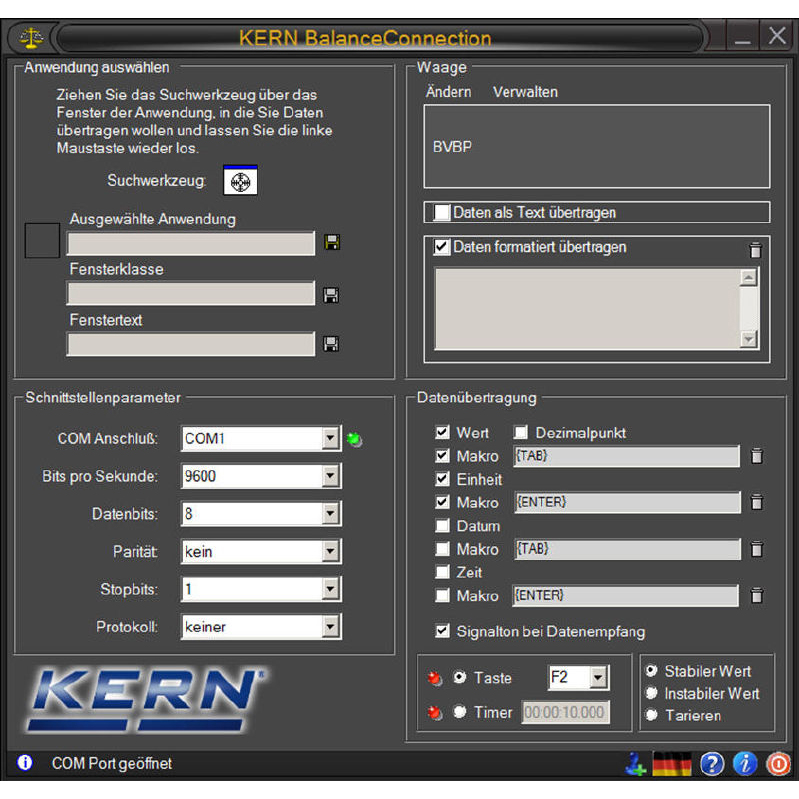Image resolution: width=799 pixels, height=799 pixels.
Task: Delete the checked {ENTER} Makro with trash icon
Action: click(757, 502)
